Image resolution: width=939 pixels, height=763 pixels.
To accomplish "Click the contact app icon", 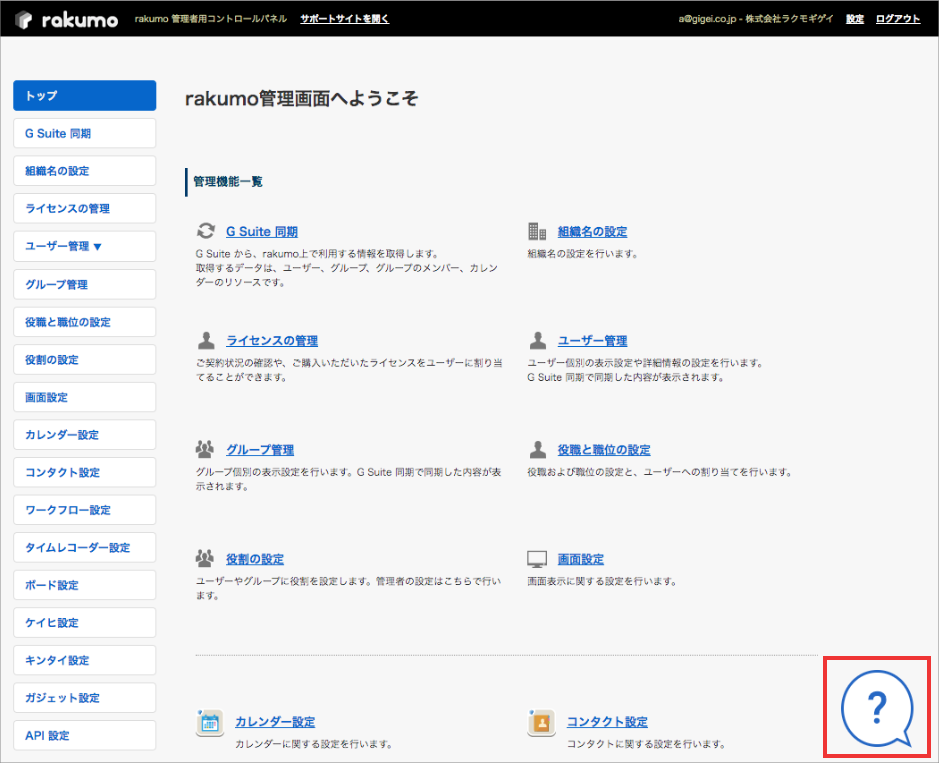I will tap(541, 722).
